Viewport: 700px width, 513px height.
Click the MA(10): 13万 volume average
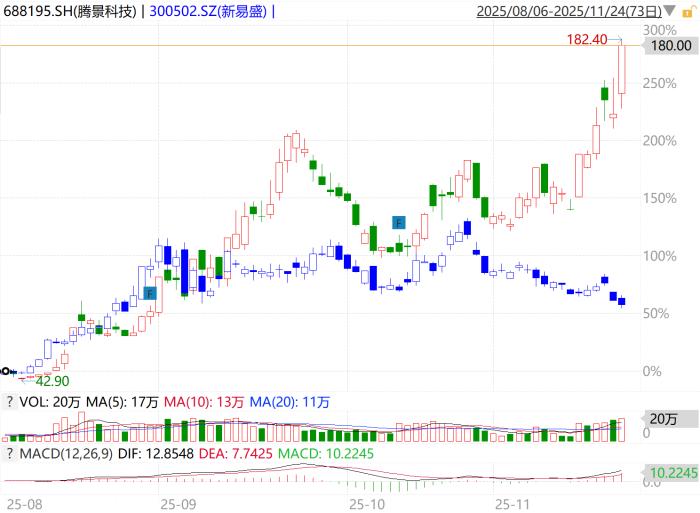coord(204,402)
